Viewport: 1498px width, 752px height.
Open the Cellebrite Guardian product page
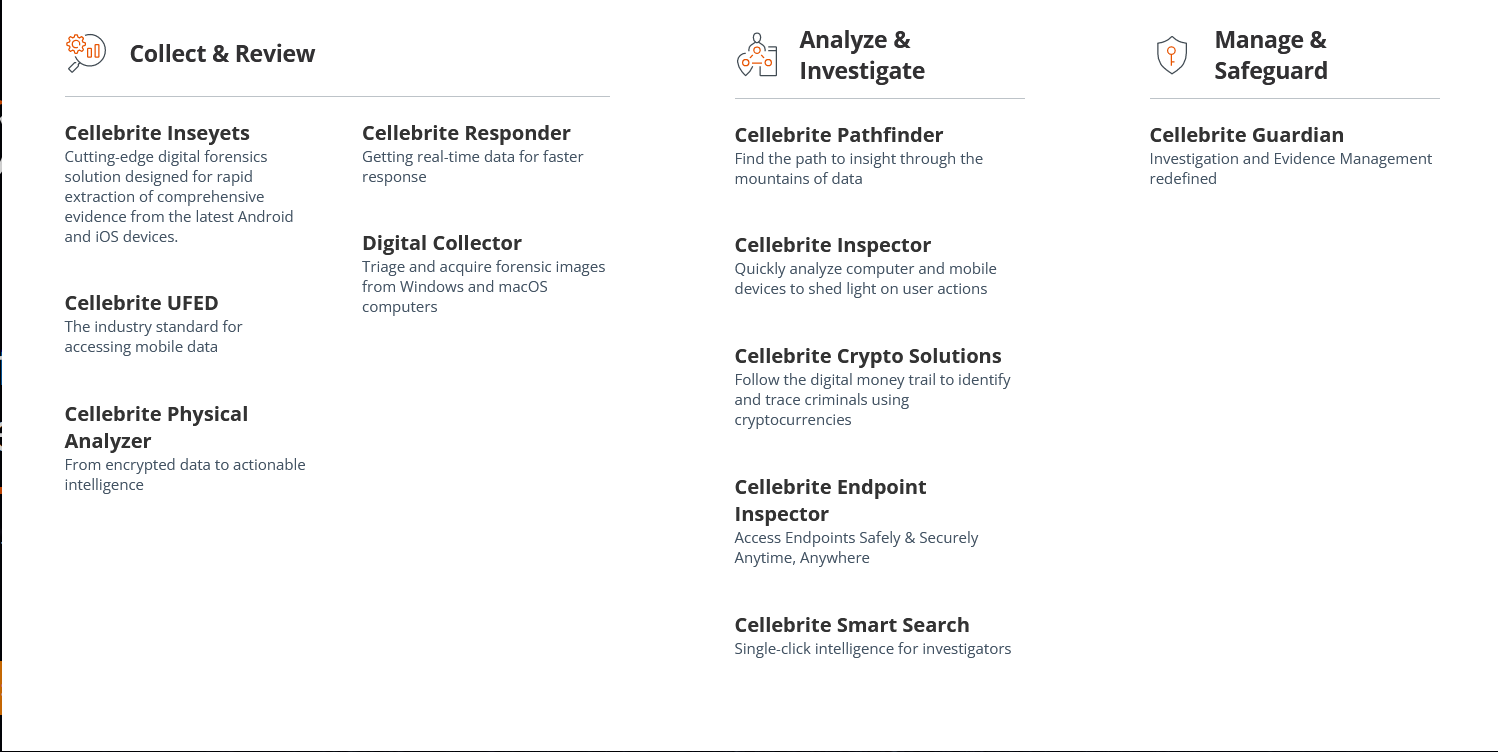(1246, 134)
